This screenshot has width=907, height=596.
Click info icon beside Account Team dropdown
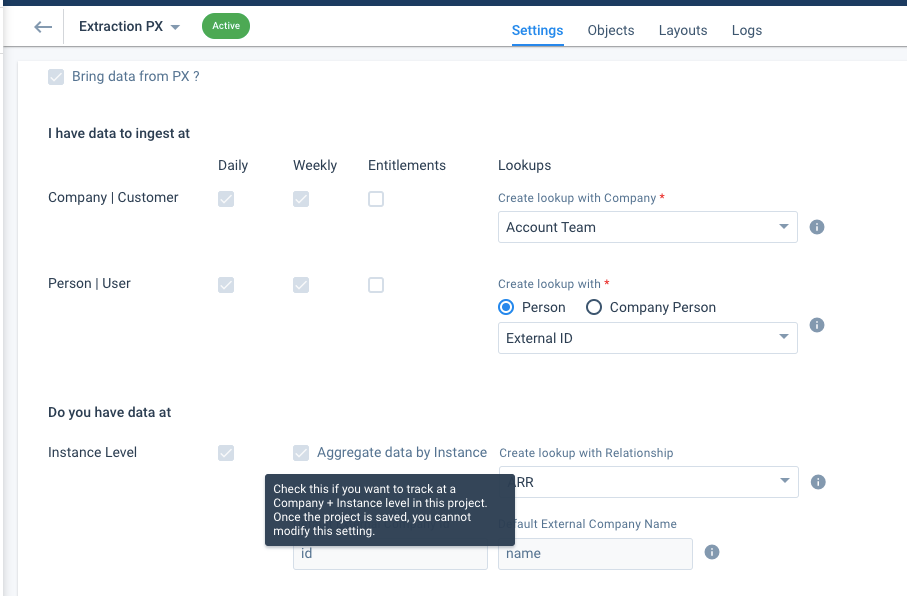(817, 227)
